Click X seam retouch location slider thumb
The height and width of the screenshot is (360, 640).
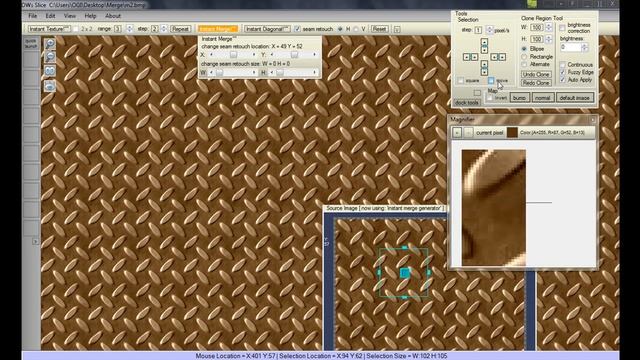coord(233,55)
